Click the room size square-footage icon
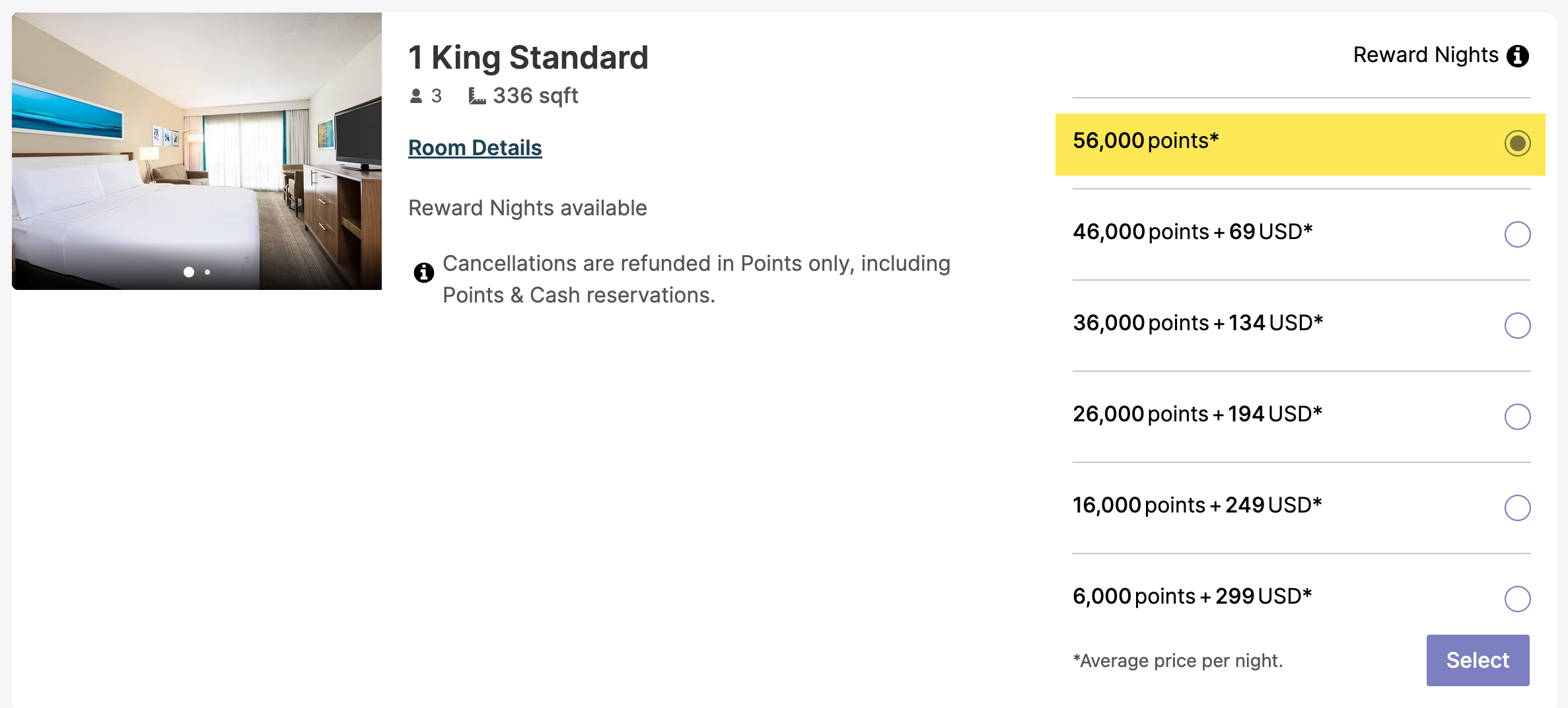This screenshot has height=708, width=1568. pyautogui.click(x=477, y=96)
